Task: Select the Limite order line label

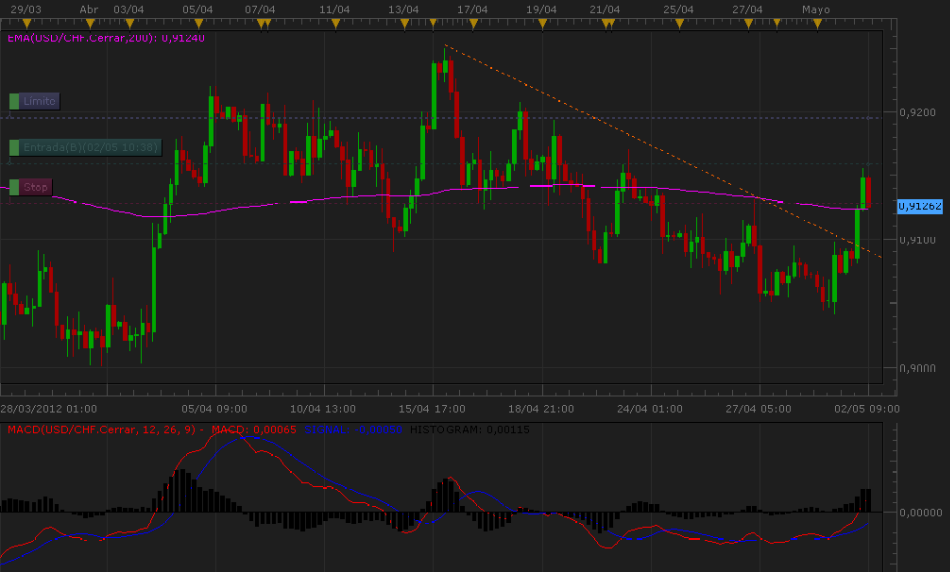Action: tap(40, 101)
